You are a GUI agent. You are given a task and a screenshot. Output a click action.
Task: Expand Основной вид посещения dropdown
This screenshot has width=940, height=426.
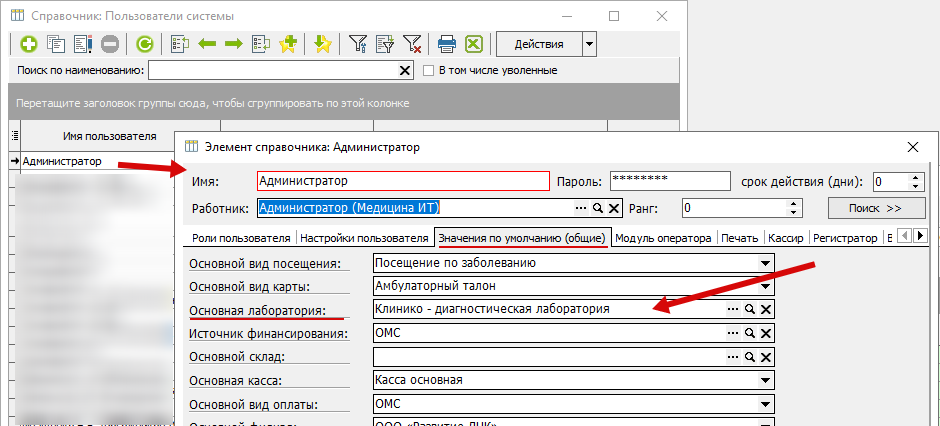[764, 263]
